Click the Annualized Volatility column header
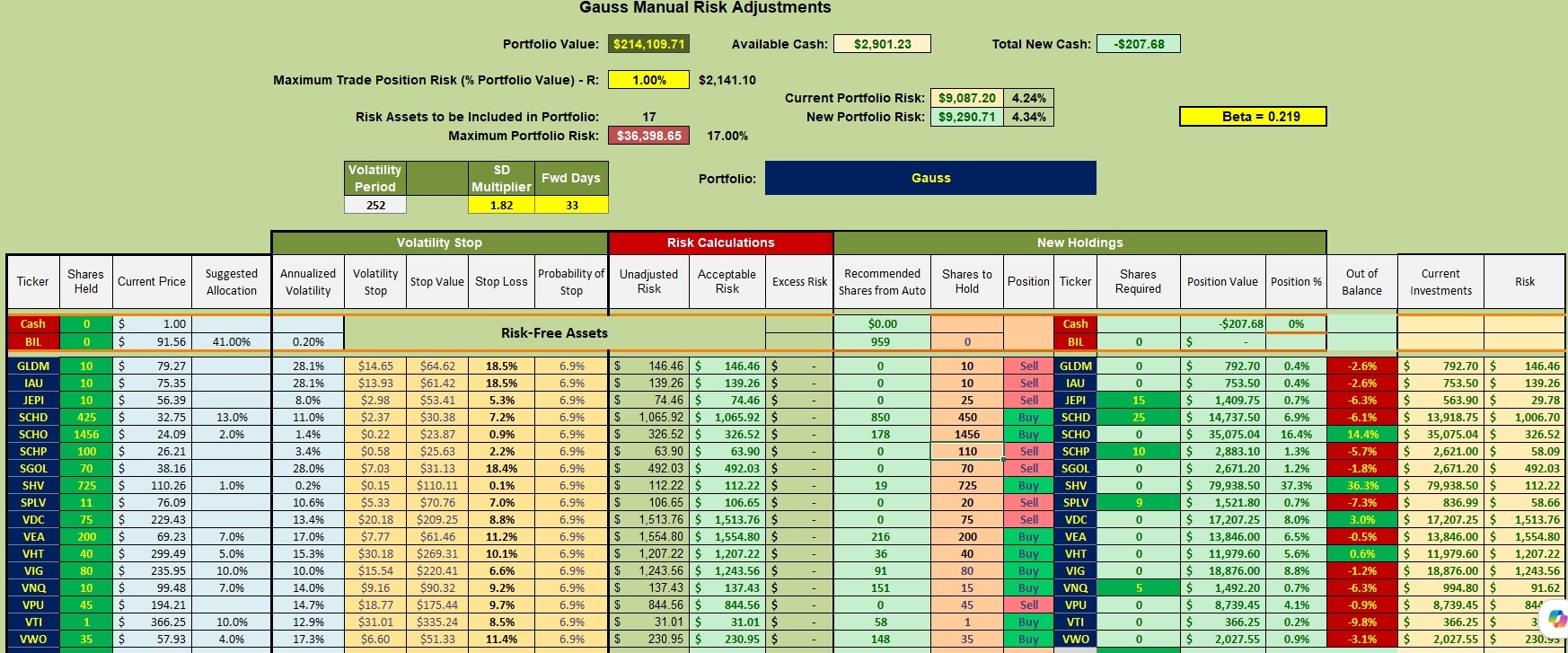This screenshot has width=1568, height=653. pos(308,281)
